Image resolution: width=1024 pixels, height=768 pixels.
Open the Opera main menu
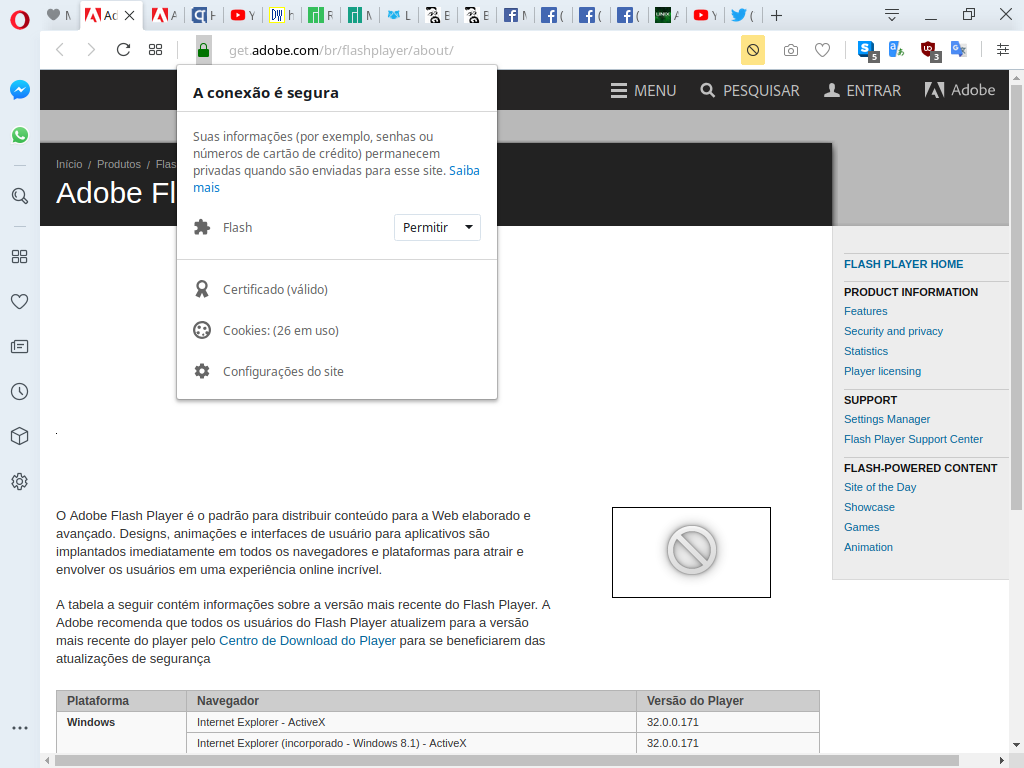[x=20, y=20]
